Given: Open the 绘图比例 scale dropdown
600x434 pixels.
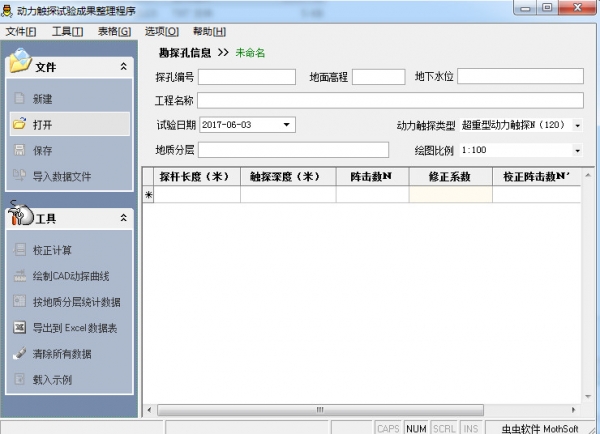Looking at the screenshot, I should point(577,151).
